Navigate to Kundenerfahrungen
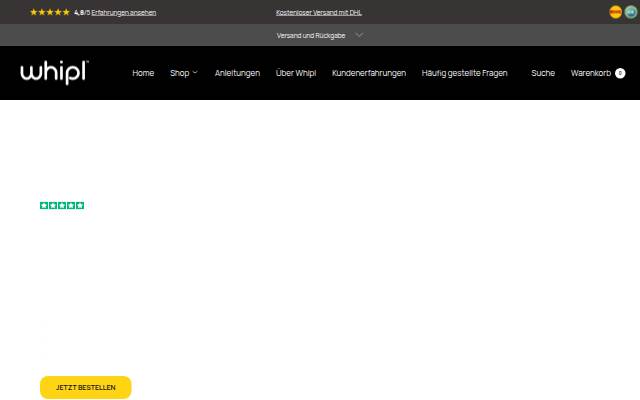This screenshot has height=400, width=640. point(369,73)
